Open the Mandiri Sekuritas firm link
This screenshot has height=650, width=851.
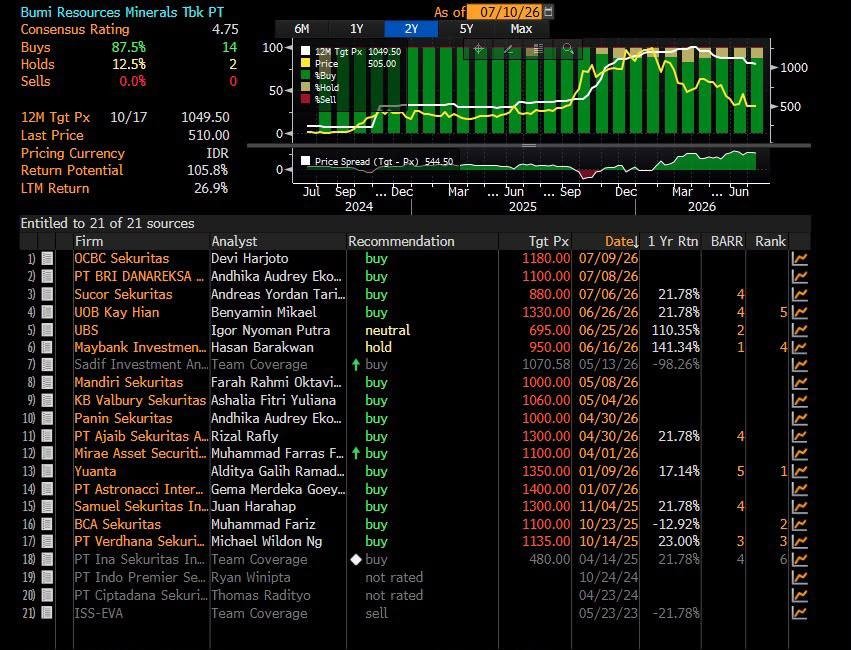[129, 382]
